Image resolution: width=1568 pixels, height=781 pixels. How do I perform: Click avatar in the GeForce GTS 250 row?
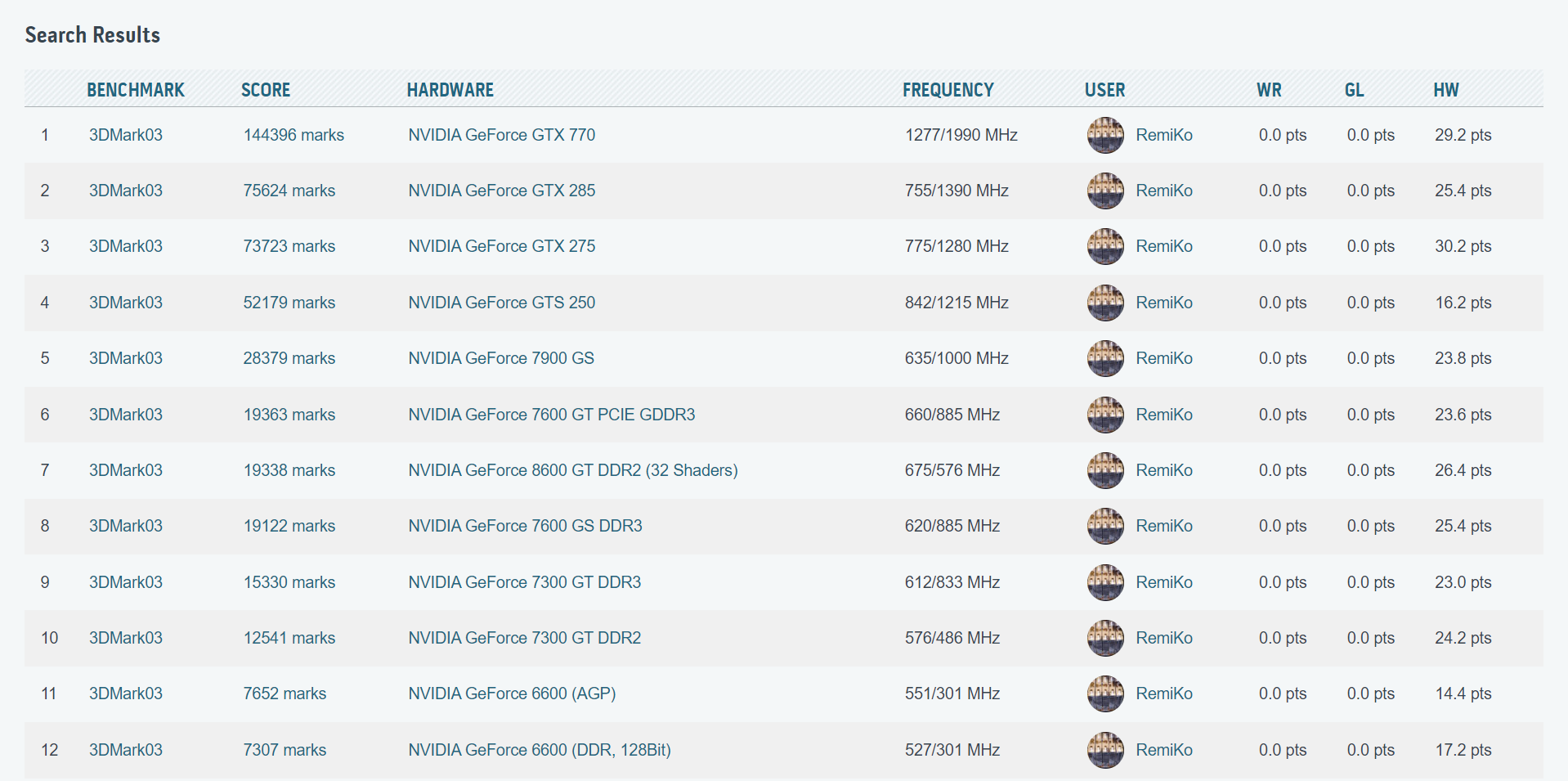[x=1104, y=303]
